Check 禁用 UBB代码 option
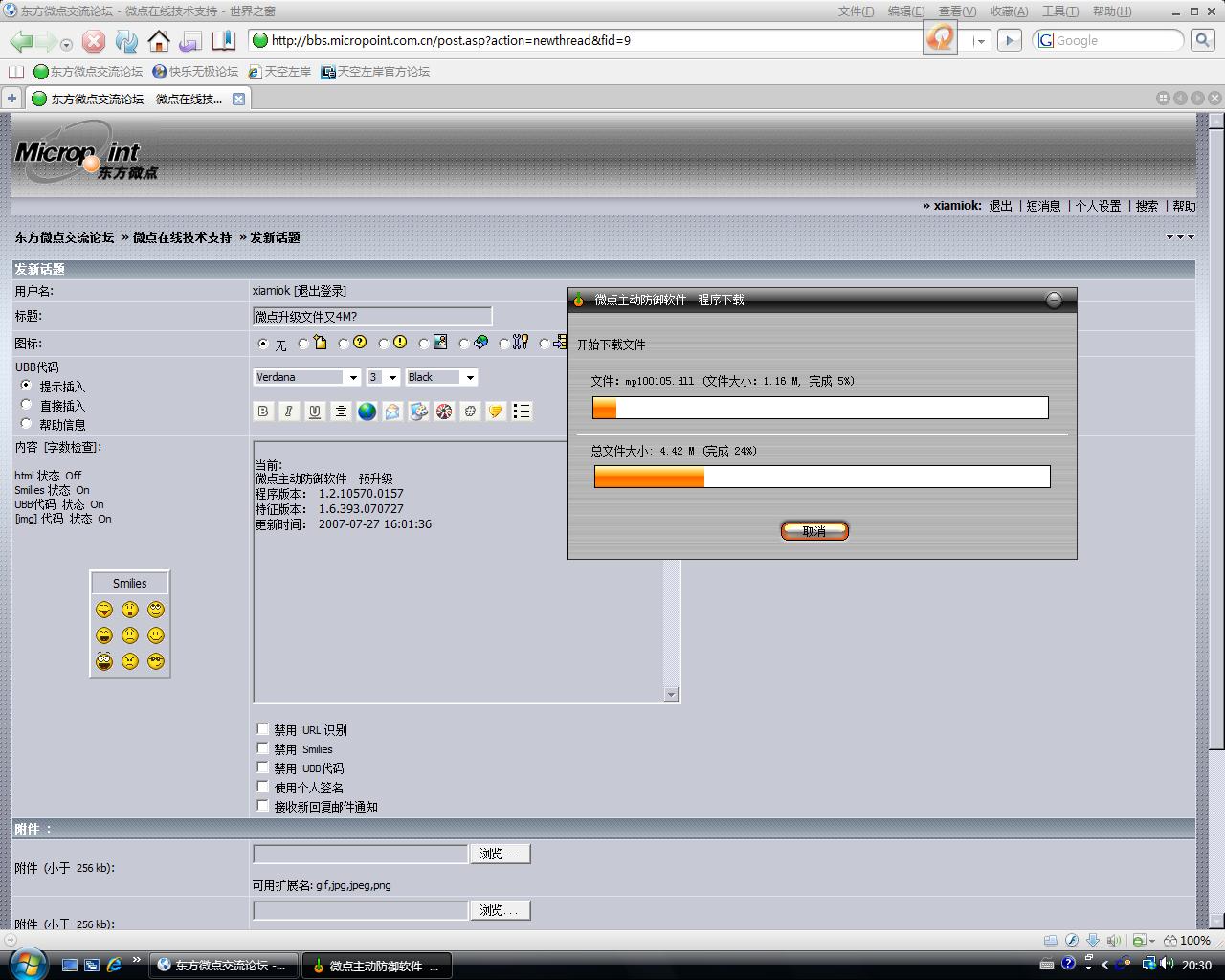Image resolution: width=1225 pixels, height=980 pixels. point(263,768)
